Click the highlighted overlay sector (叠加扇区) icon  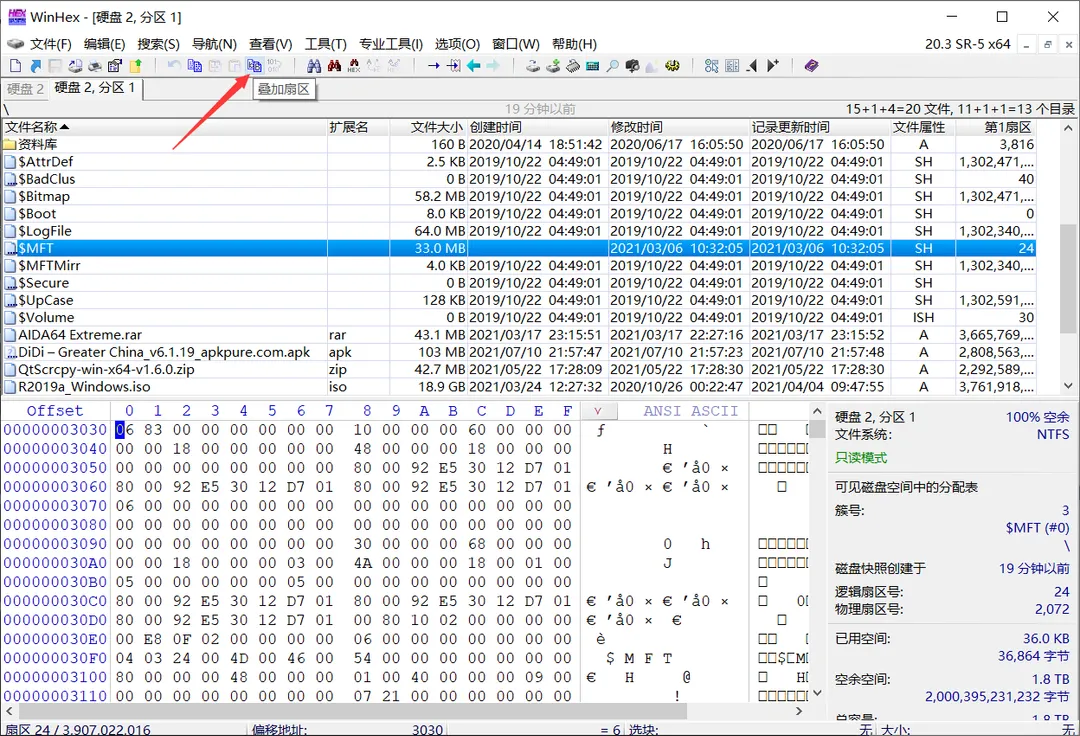tap(254, 66)
